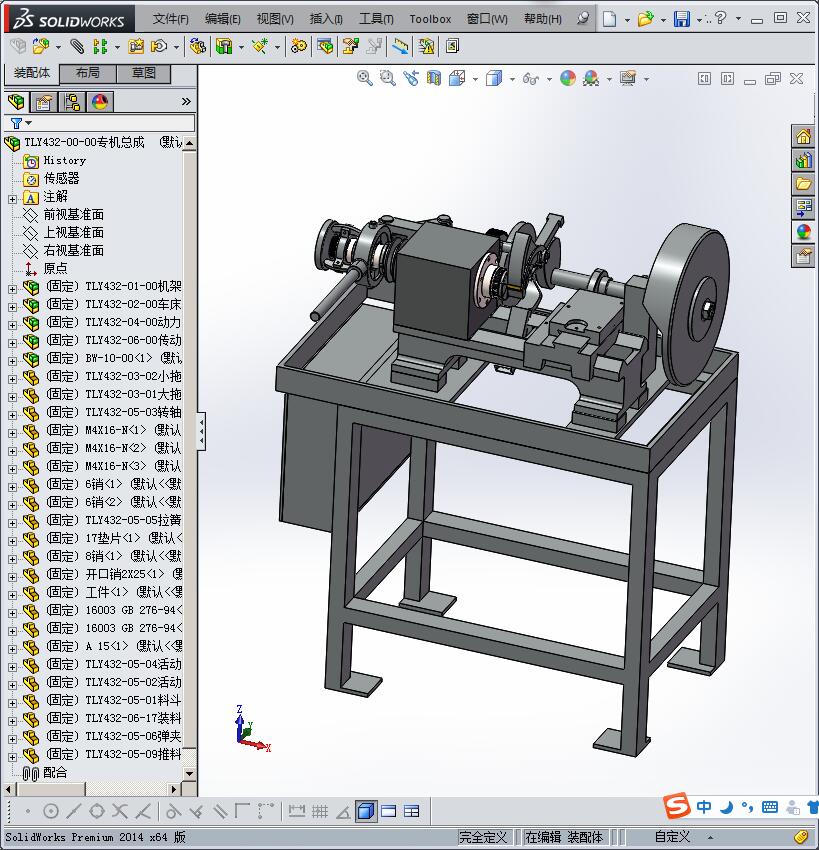Click Interference Detection ruler icon

click(x=401, y=47)
